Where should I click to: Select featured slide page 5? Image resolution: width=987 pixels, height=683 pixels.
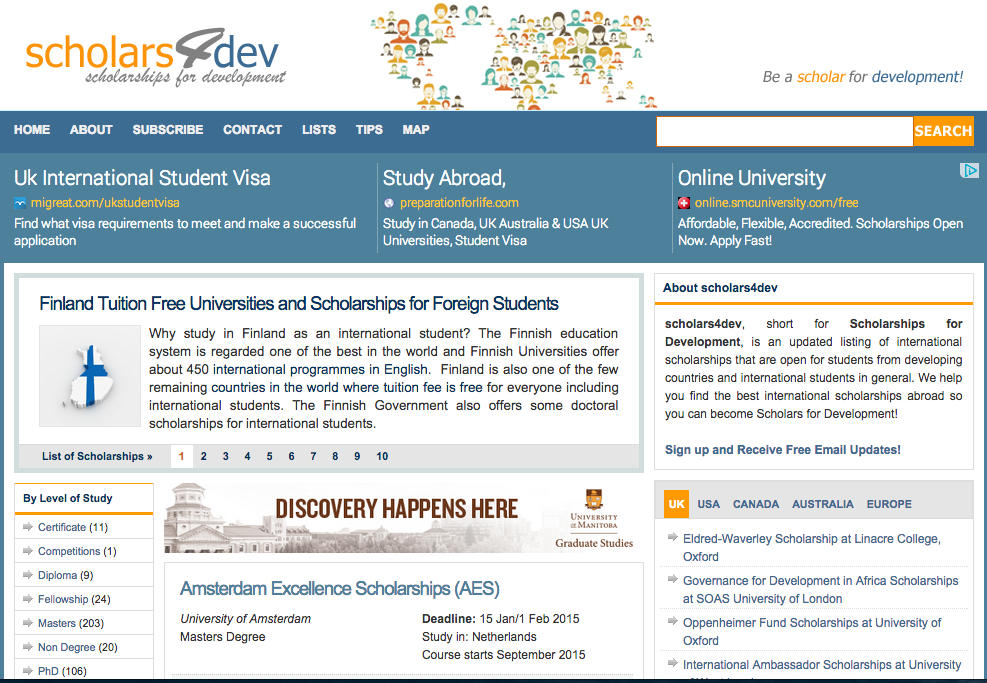(x=269, y=456)
